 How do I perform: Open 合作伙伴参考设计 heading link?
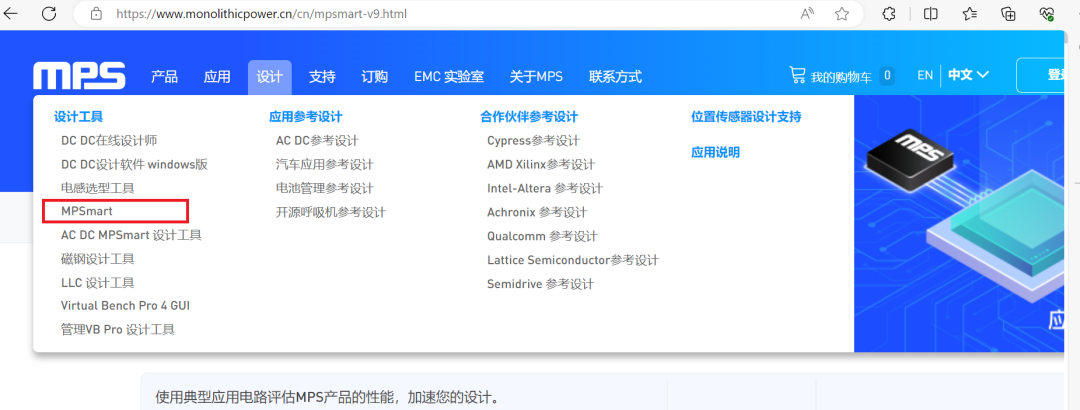click(x=529, y=117)
